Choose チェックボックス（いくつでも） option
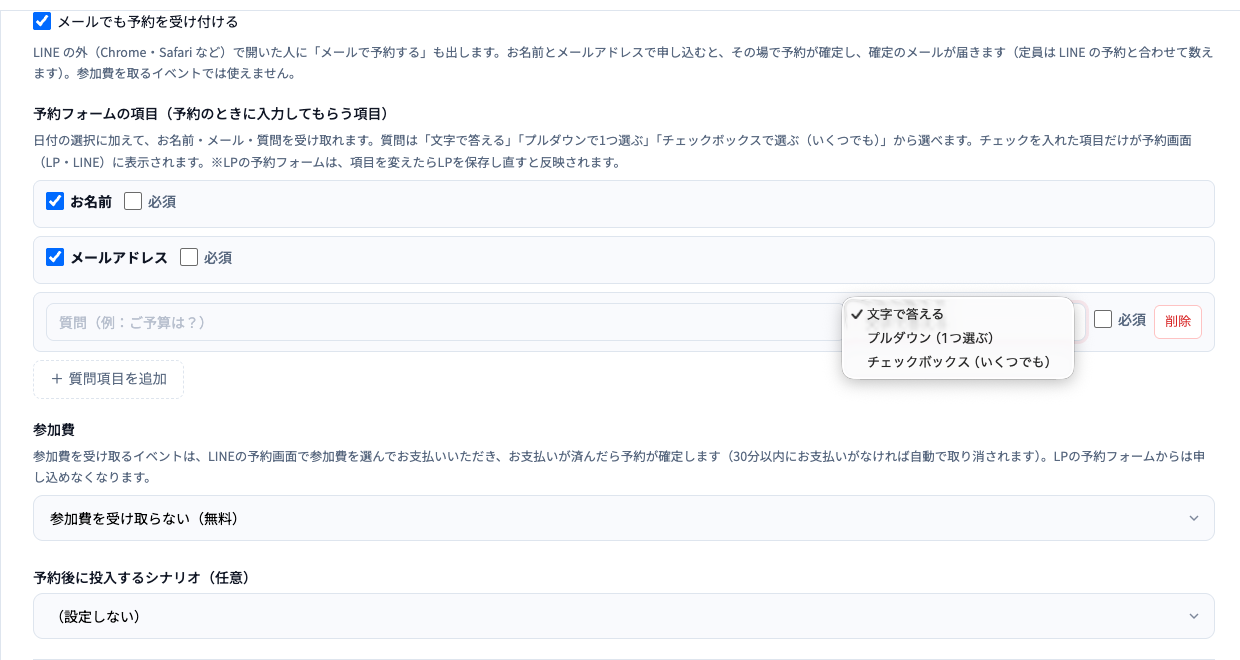This screenshot has width=1240, height=660. [x=958, y=362]
